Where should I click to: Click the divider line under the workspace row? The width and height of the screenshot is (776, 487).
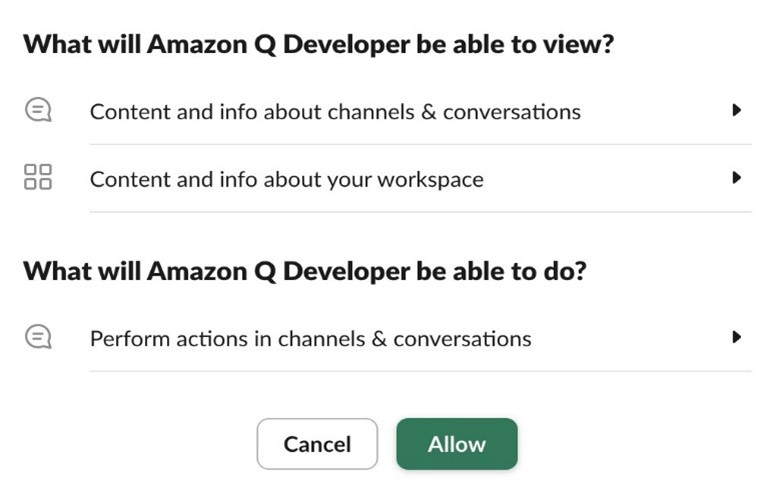[420, 212]
